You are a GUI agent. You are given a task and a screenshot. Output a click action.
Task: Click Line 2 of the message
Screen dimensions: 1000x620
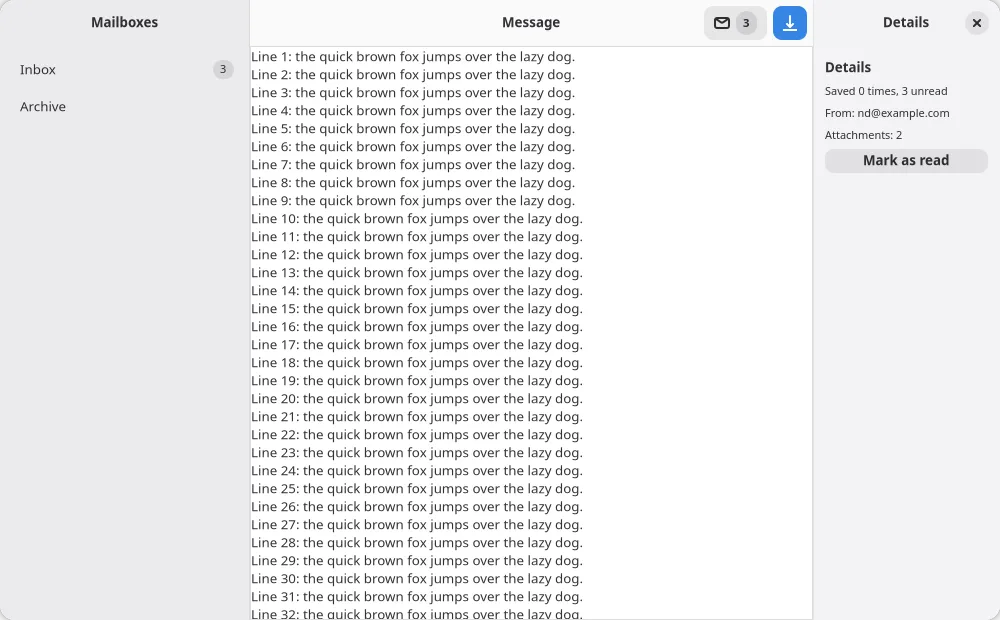(413, 75)
